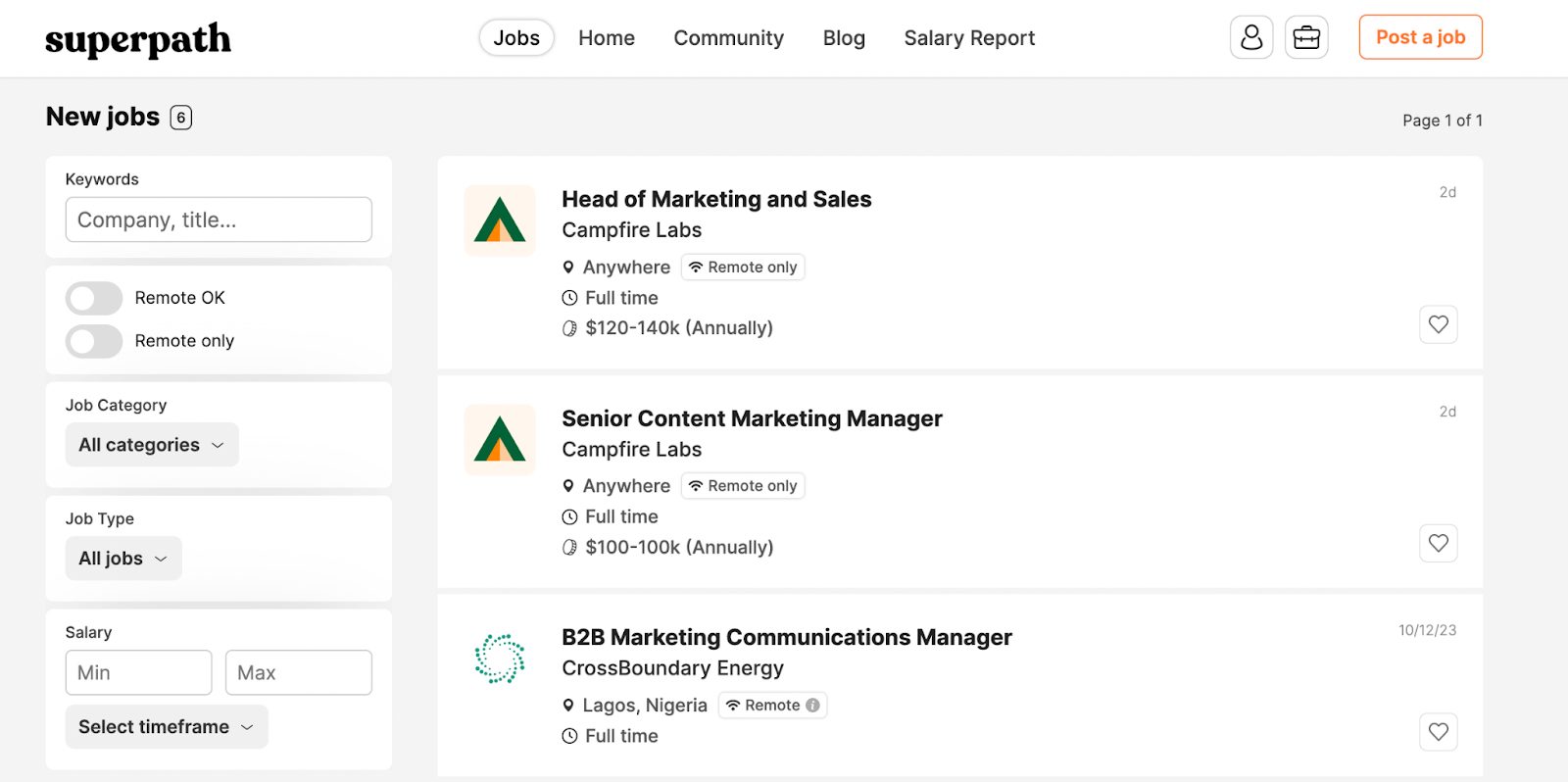Go to the Home nav link
This screenshot has width=1568, height=782.
pyautogui.click(x=607, y=38)
